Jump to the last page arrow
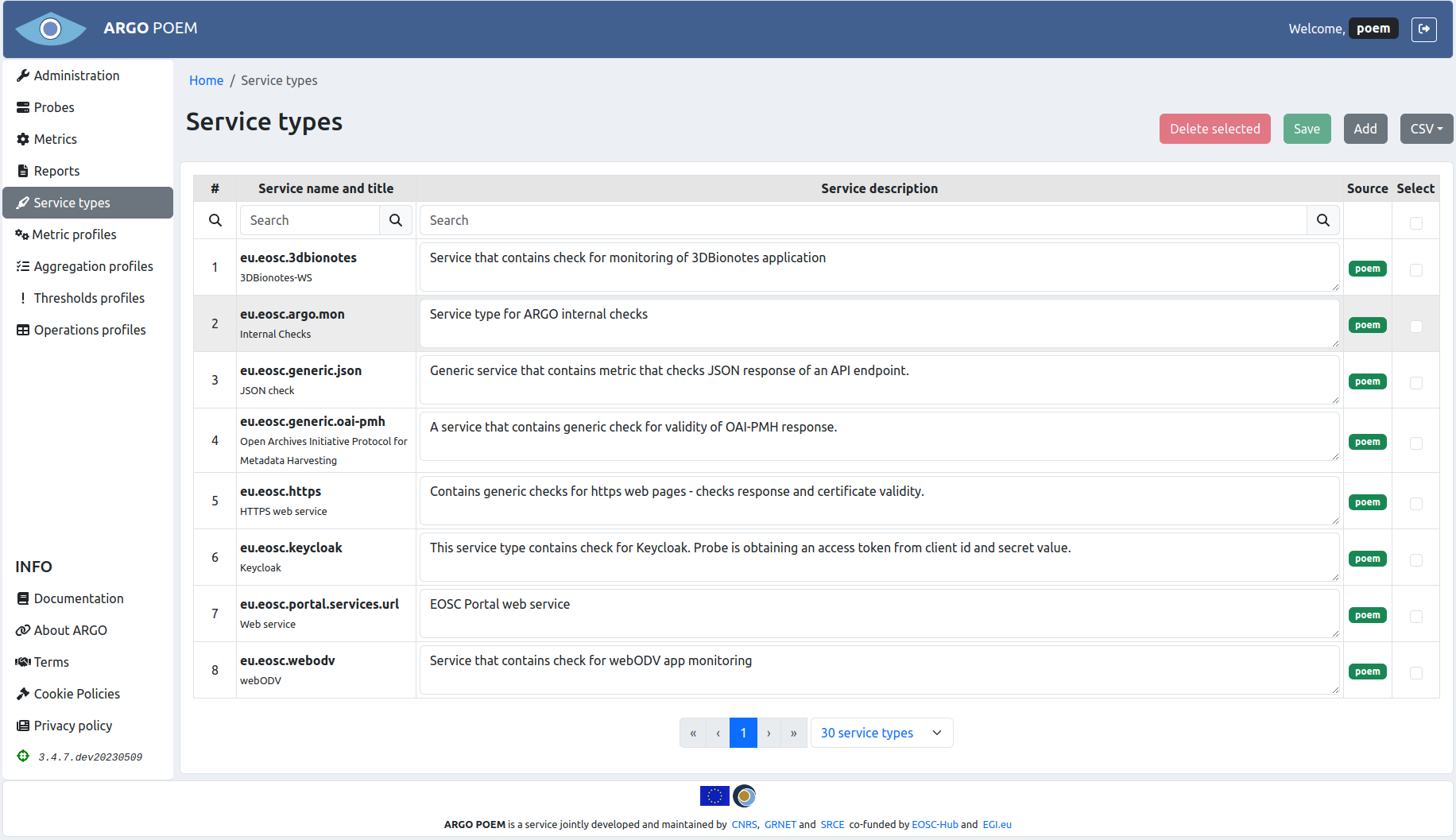 pyautogui.click(x=793, y=733)
